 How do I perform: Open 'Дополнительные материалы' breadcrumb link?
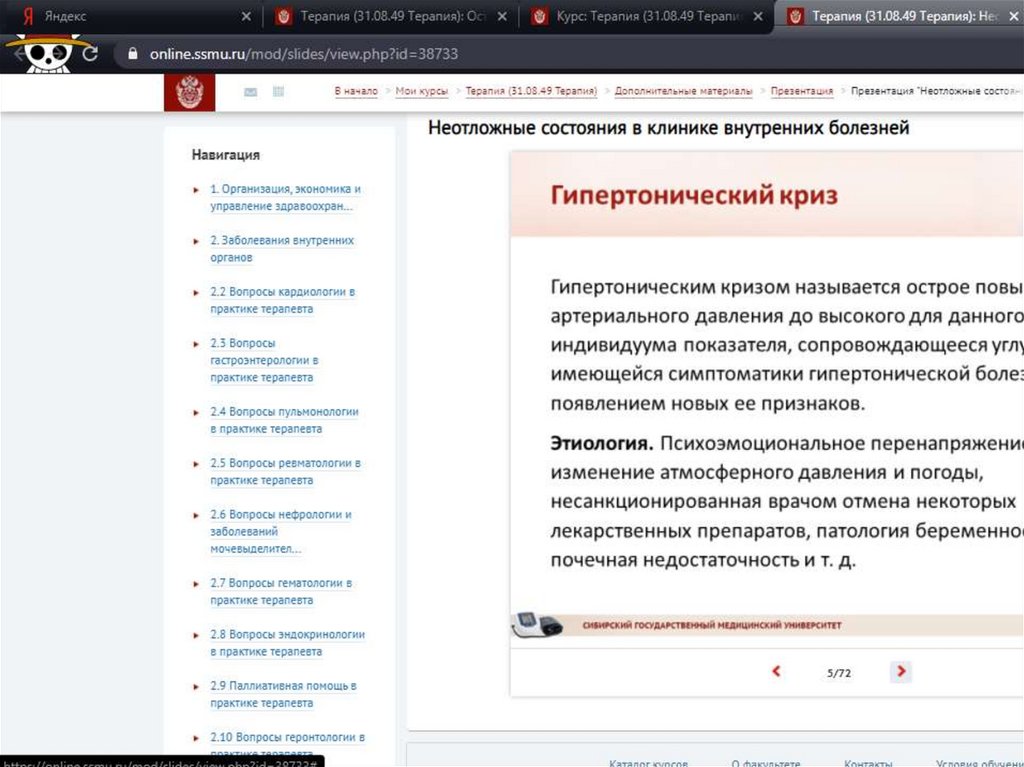point(683,91)
